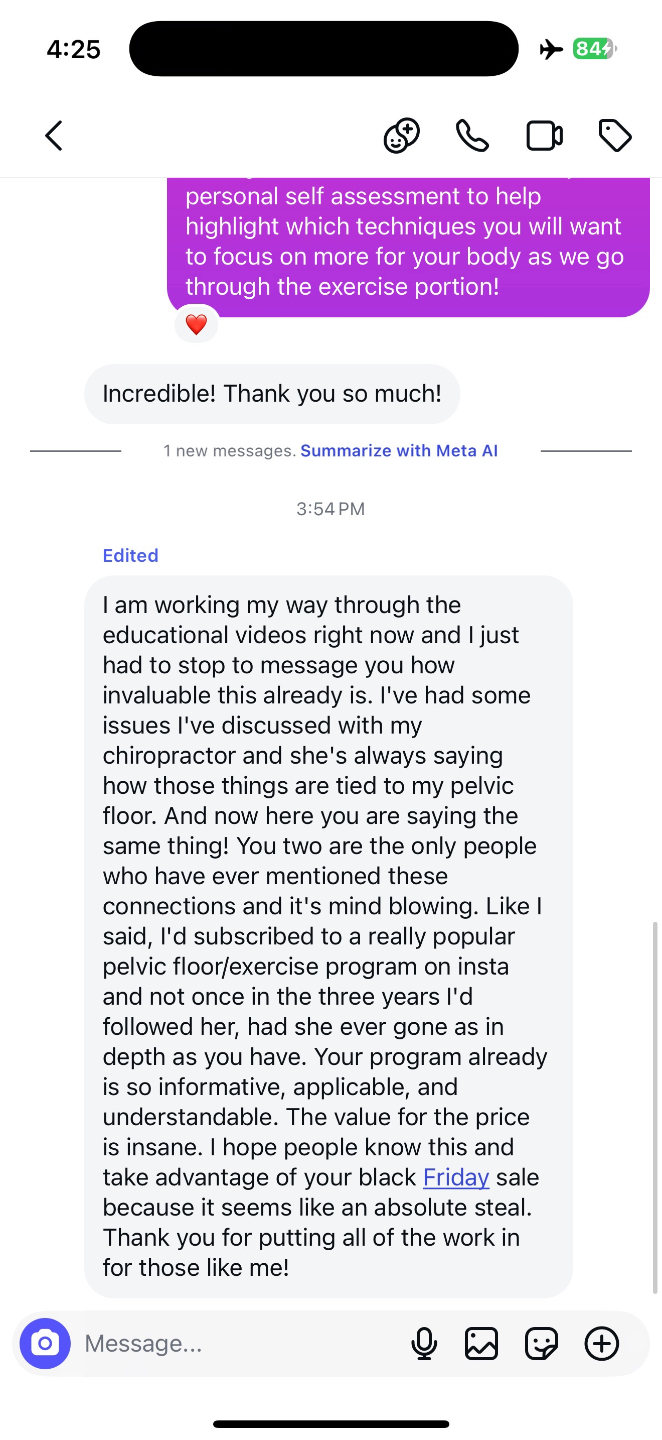Select the long testimonial message bubble
662x1440 pixels.
tap(328, 935)
